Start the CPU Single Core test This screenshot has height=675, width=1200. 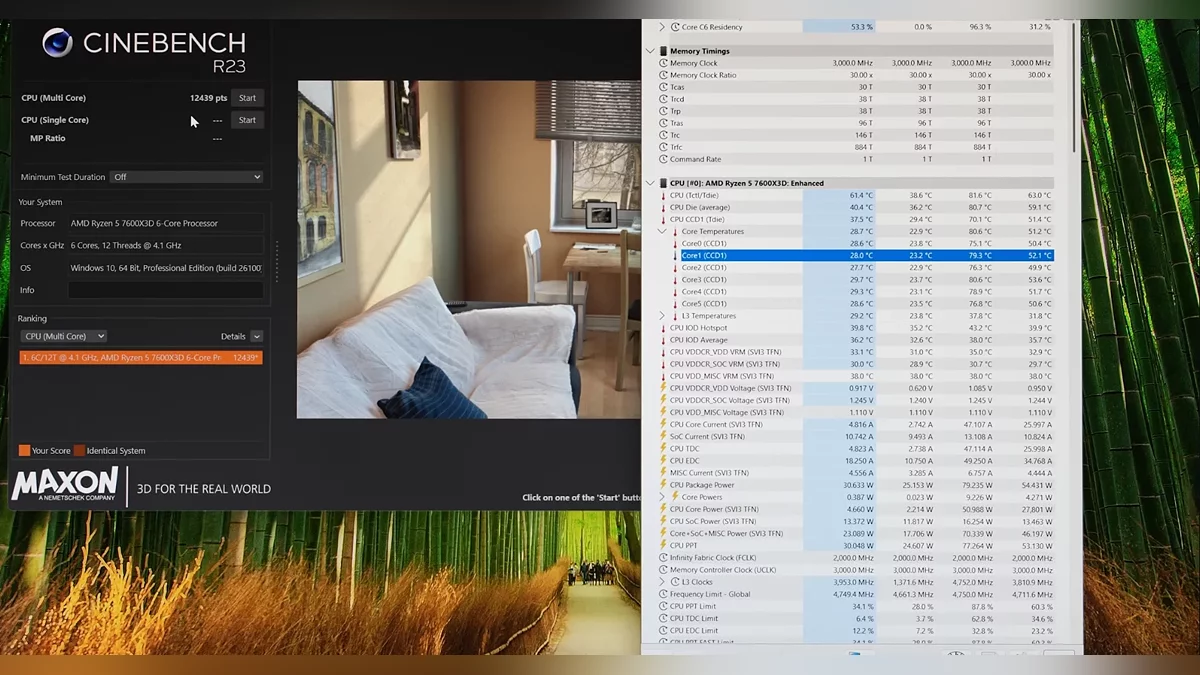[247, 120]
